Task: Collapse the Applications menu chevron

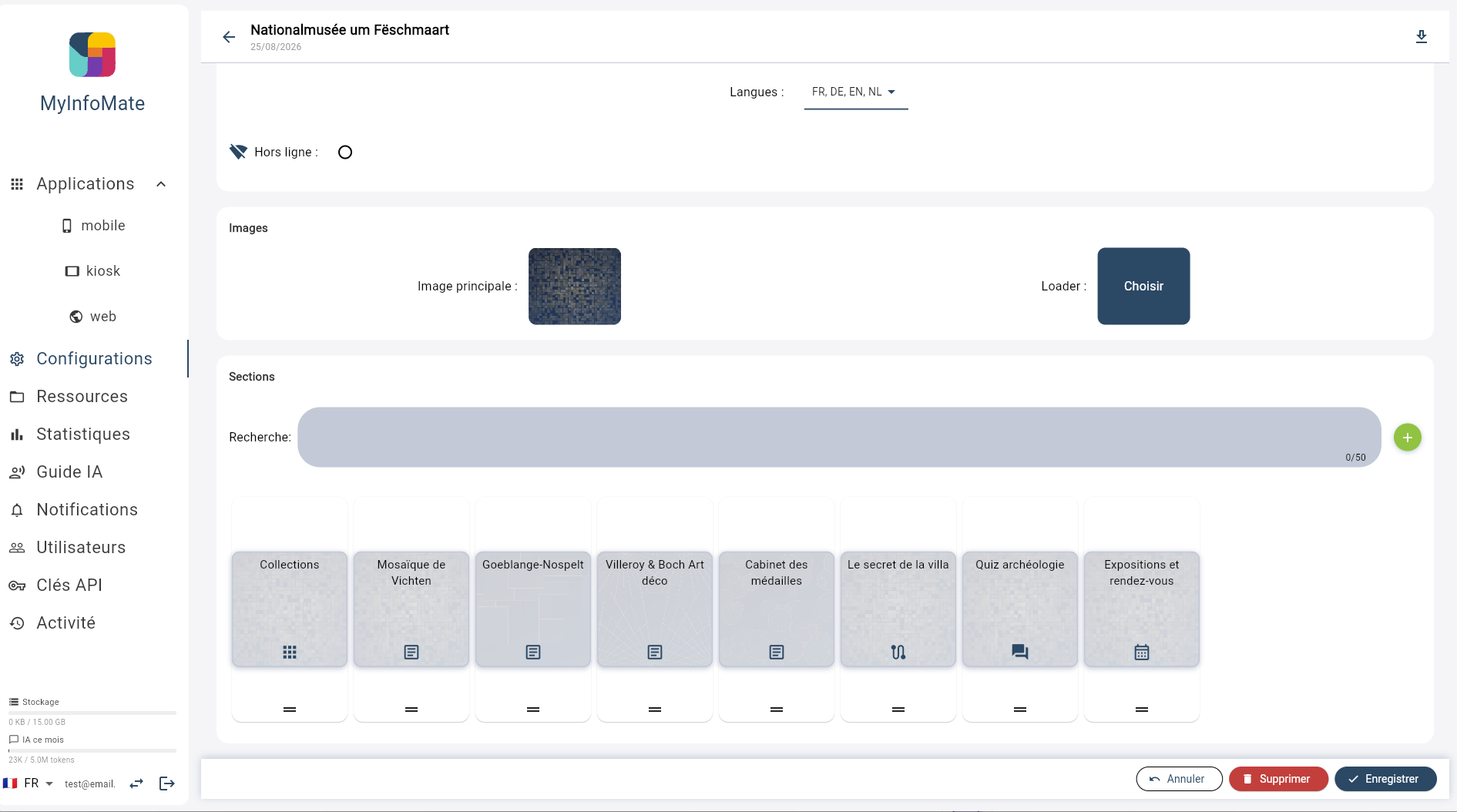Action: point(161,184)
